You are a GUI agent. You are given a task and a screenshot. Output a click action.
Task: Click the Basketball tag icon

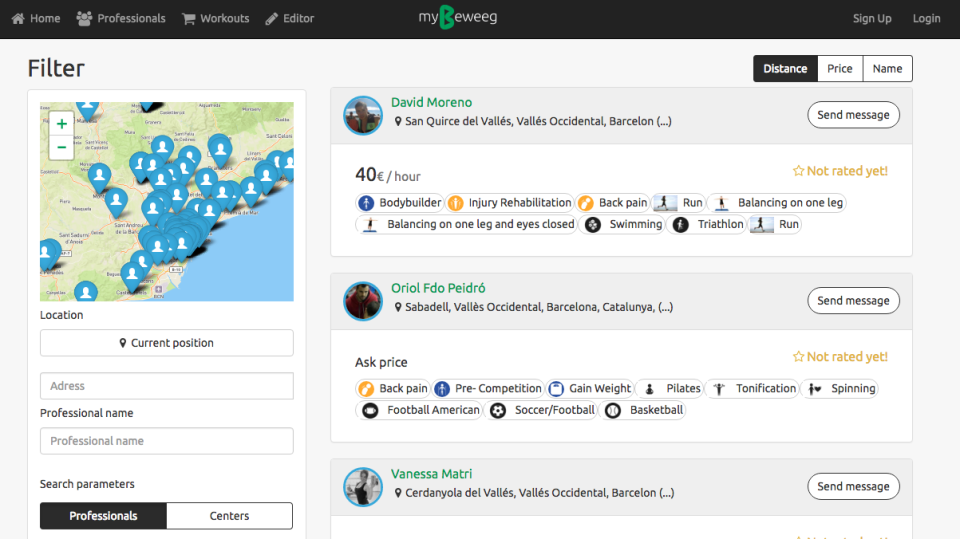[613, 410]
